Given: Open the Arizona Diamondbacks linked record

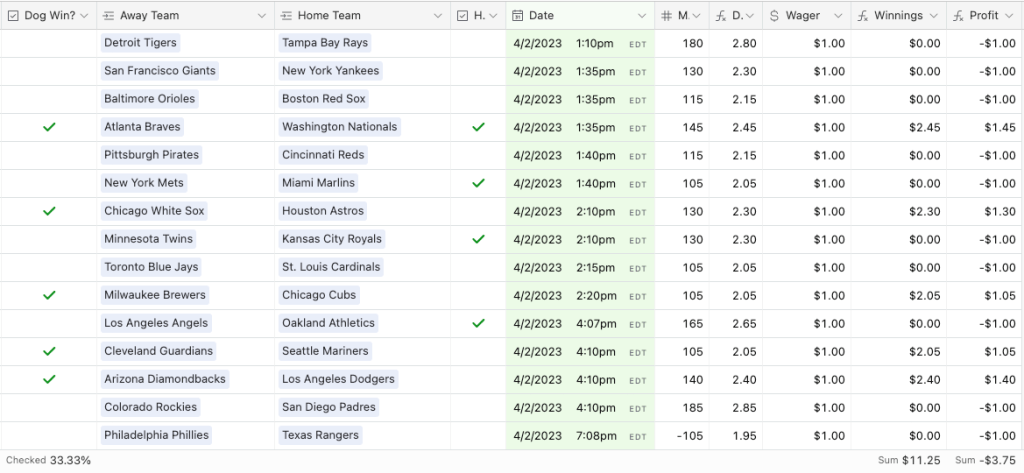Looking at the screenshot, I should tap(165, 379).
